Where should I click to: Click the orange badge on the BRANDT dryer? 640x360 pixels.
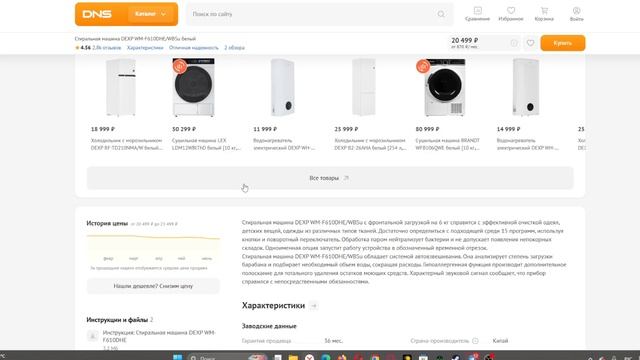click(423, 66)
